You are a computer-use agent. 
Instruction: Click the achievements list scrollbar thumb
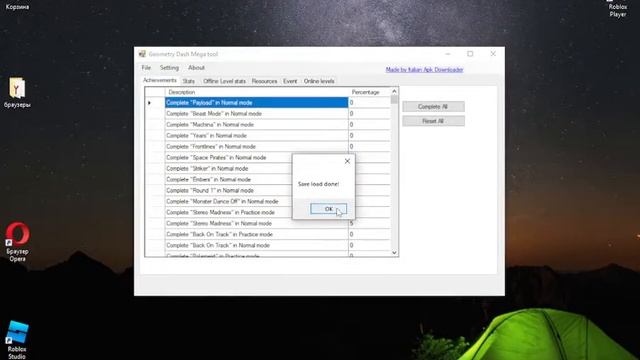pos(394,99)
